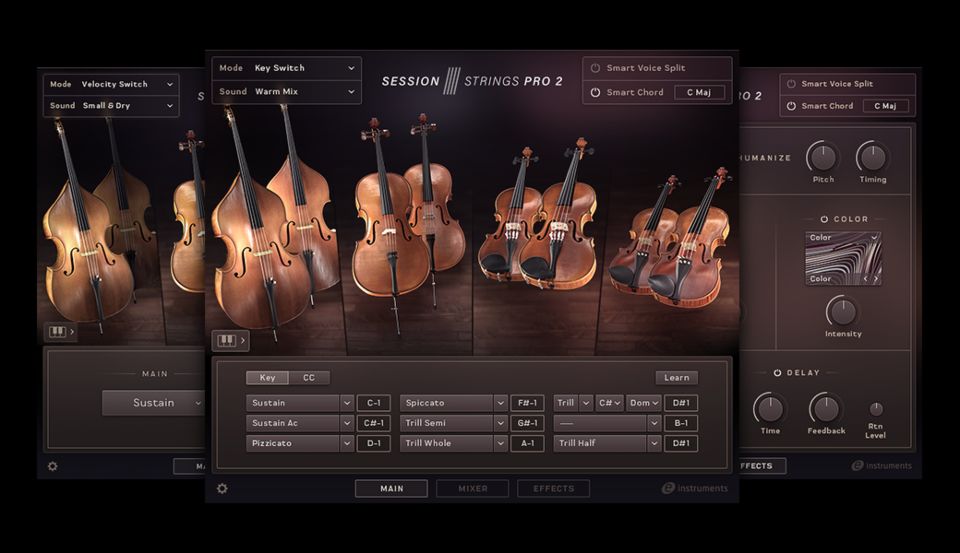This screenshot has width=960, height=553.
Task: Select the CC tab next to Key
Action: pyautogui.click(x=309, y=378)
